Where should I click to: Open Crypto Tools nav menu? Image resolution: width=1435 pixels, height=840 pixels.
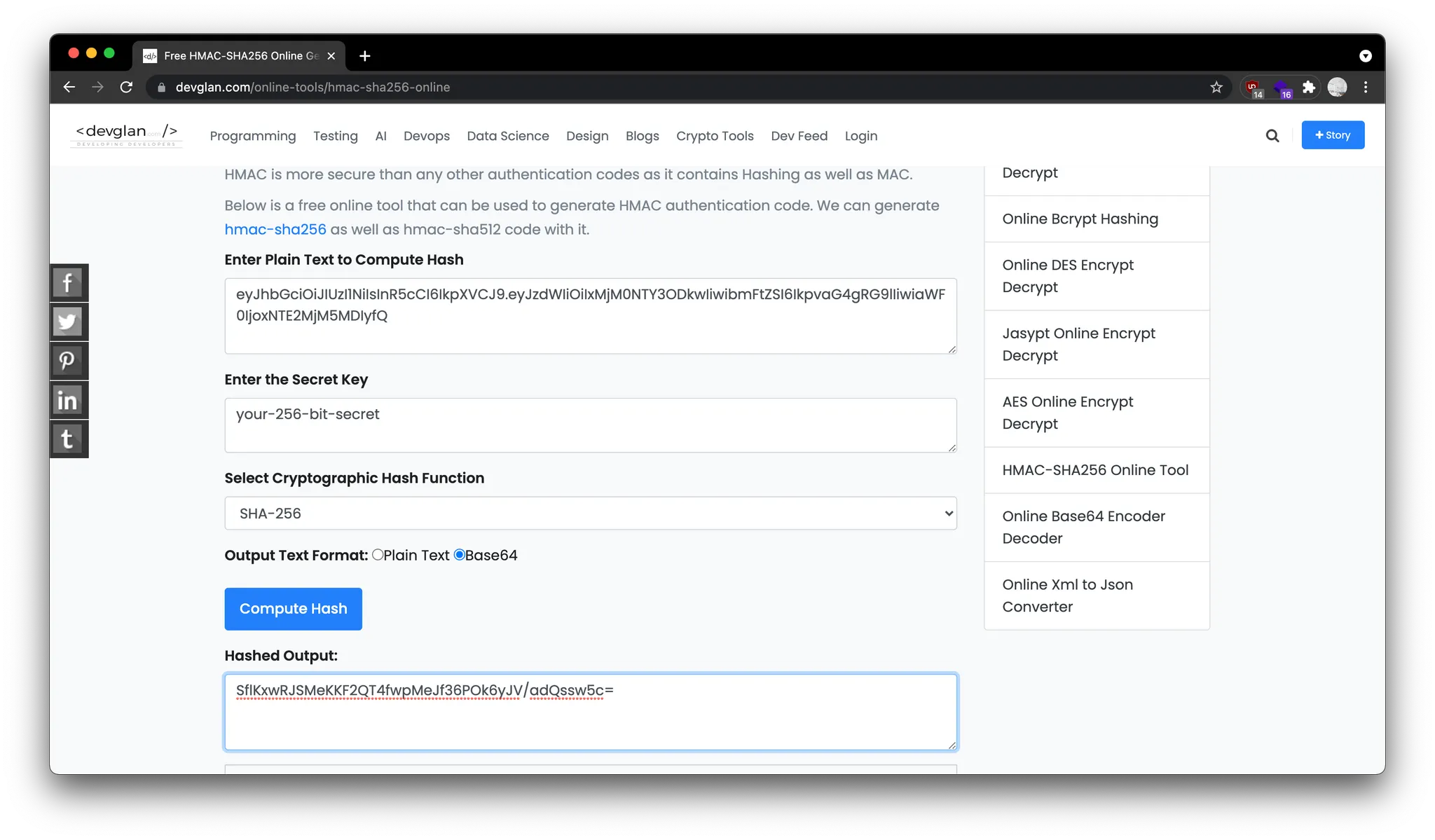(x=715, y=136)
